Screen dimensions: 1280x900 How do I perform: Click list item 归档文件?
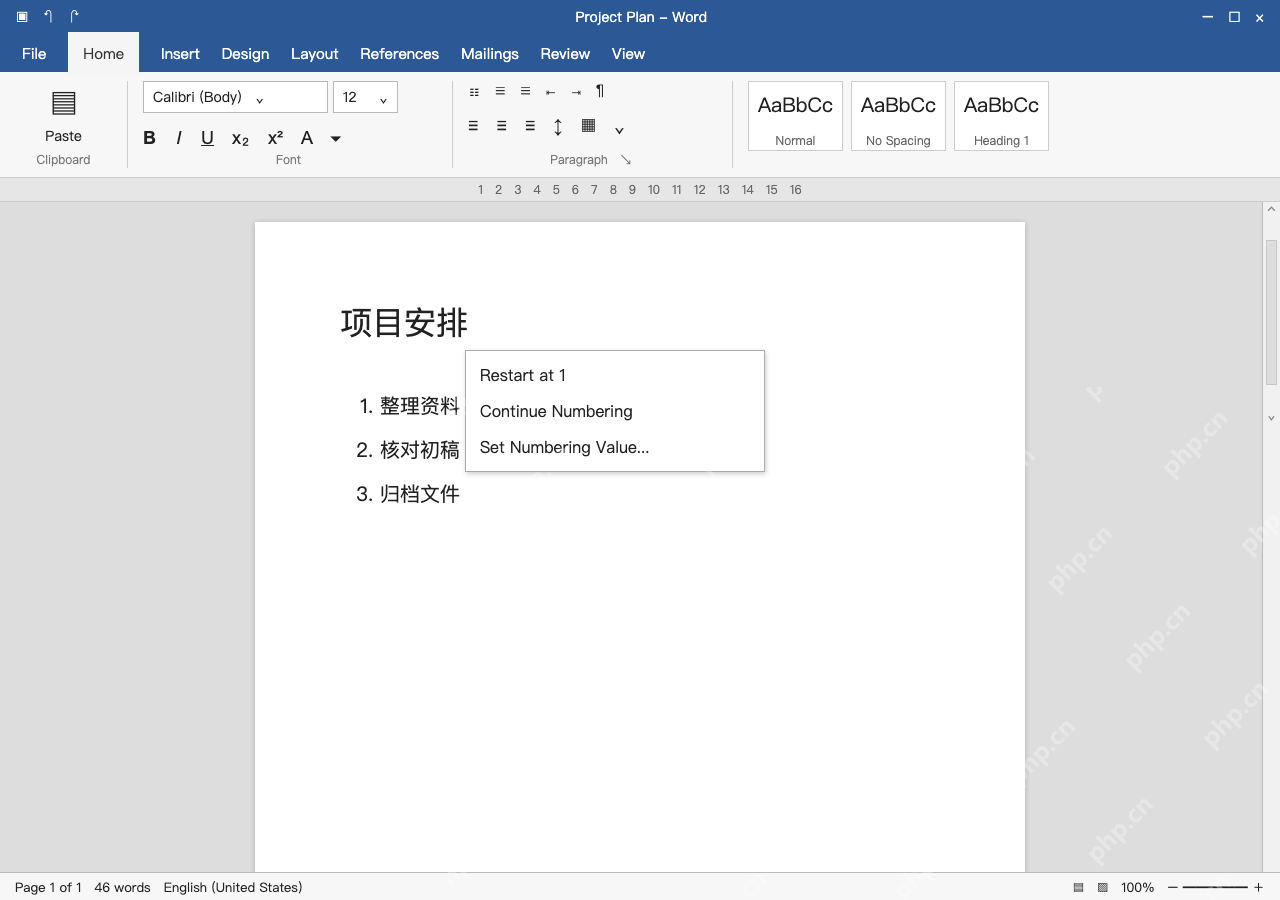click(x=420, y=494)
